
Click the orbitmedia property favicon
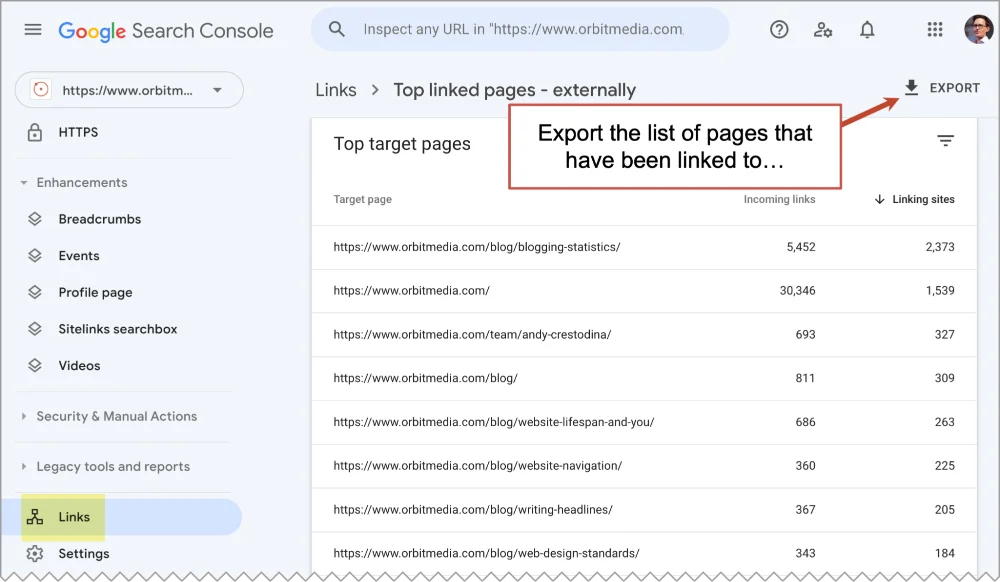tap(41, 89)
